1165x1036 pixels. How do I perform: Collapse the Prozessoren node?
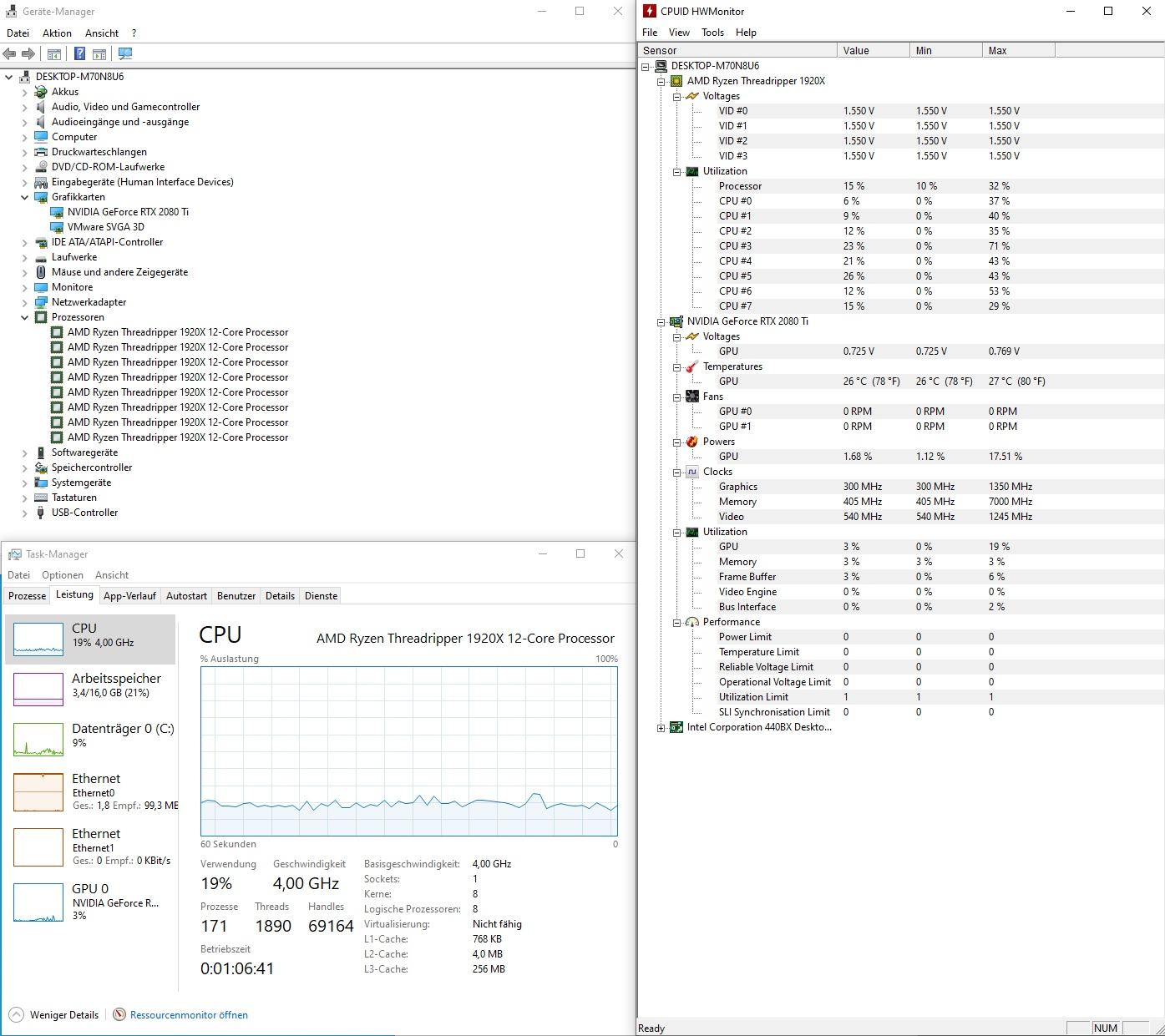[25, 317]
